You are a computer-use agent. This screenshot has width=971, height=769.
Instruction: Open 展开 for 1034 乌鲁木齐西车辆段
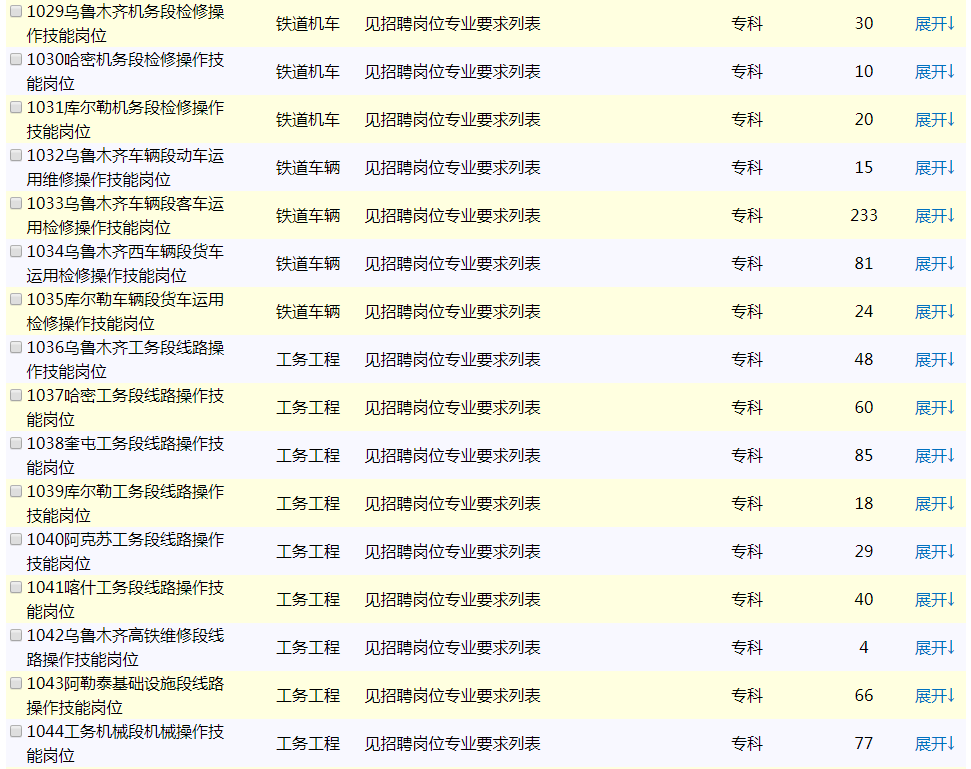pos(935,264)
